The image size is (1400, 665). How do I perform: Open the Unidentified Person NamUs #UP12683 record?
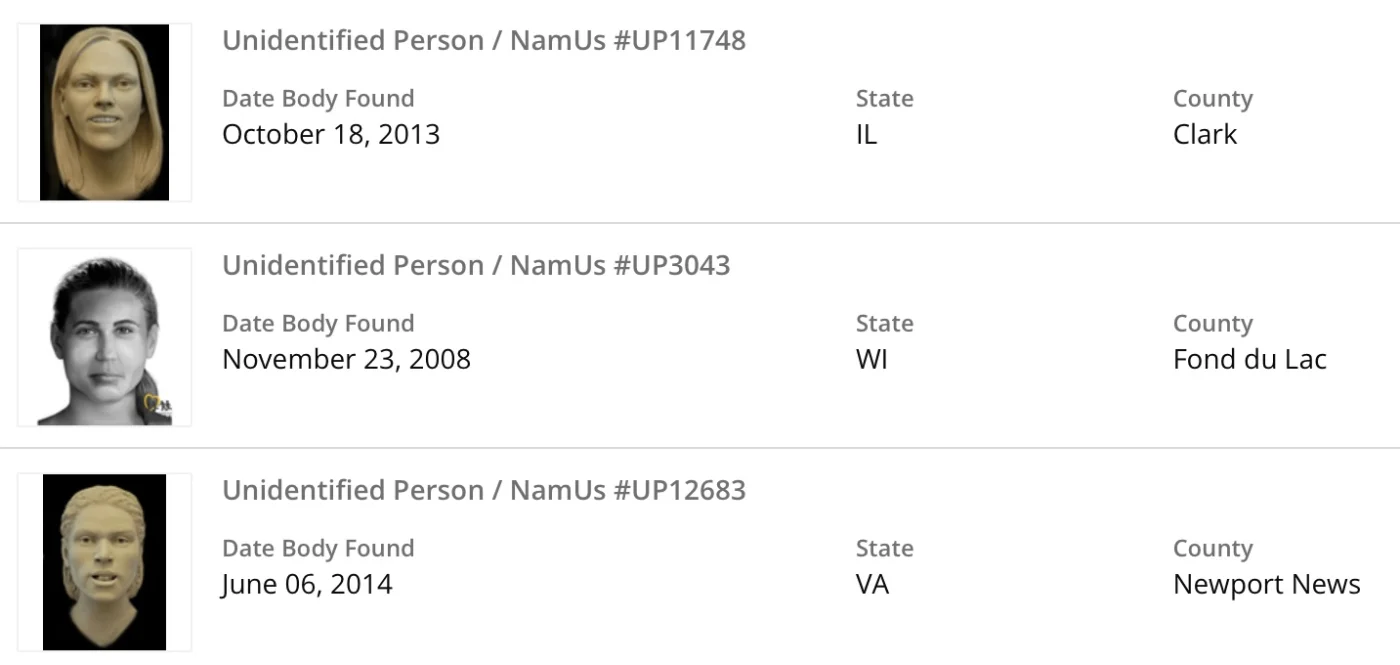coord(483,491)
